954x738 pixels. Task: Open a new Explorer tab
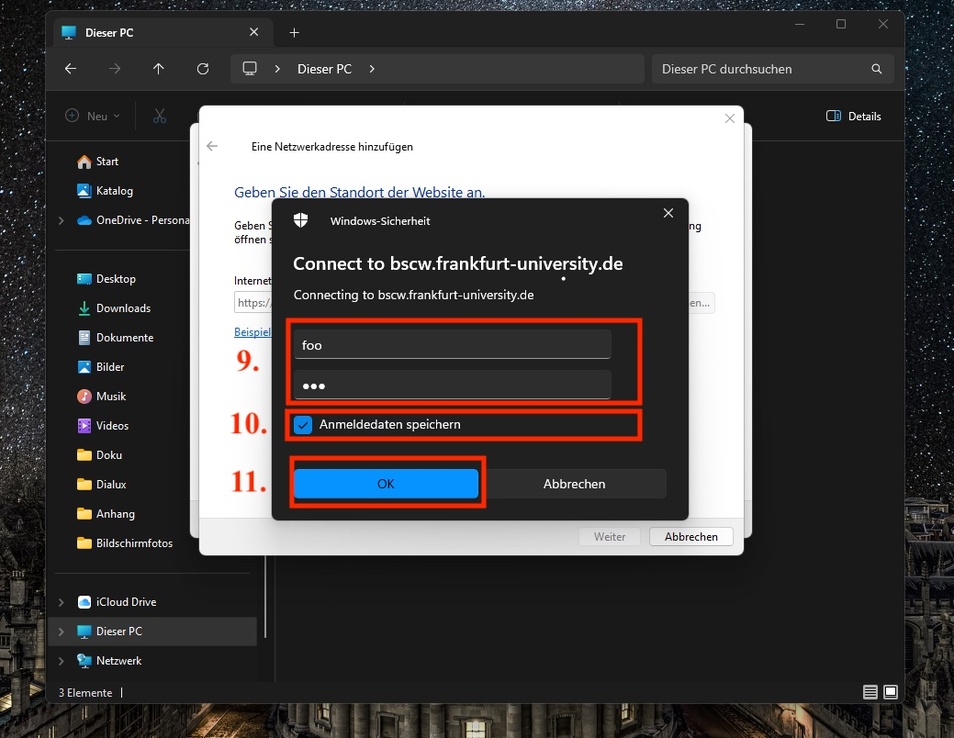(x=294, y=33)
